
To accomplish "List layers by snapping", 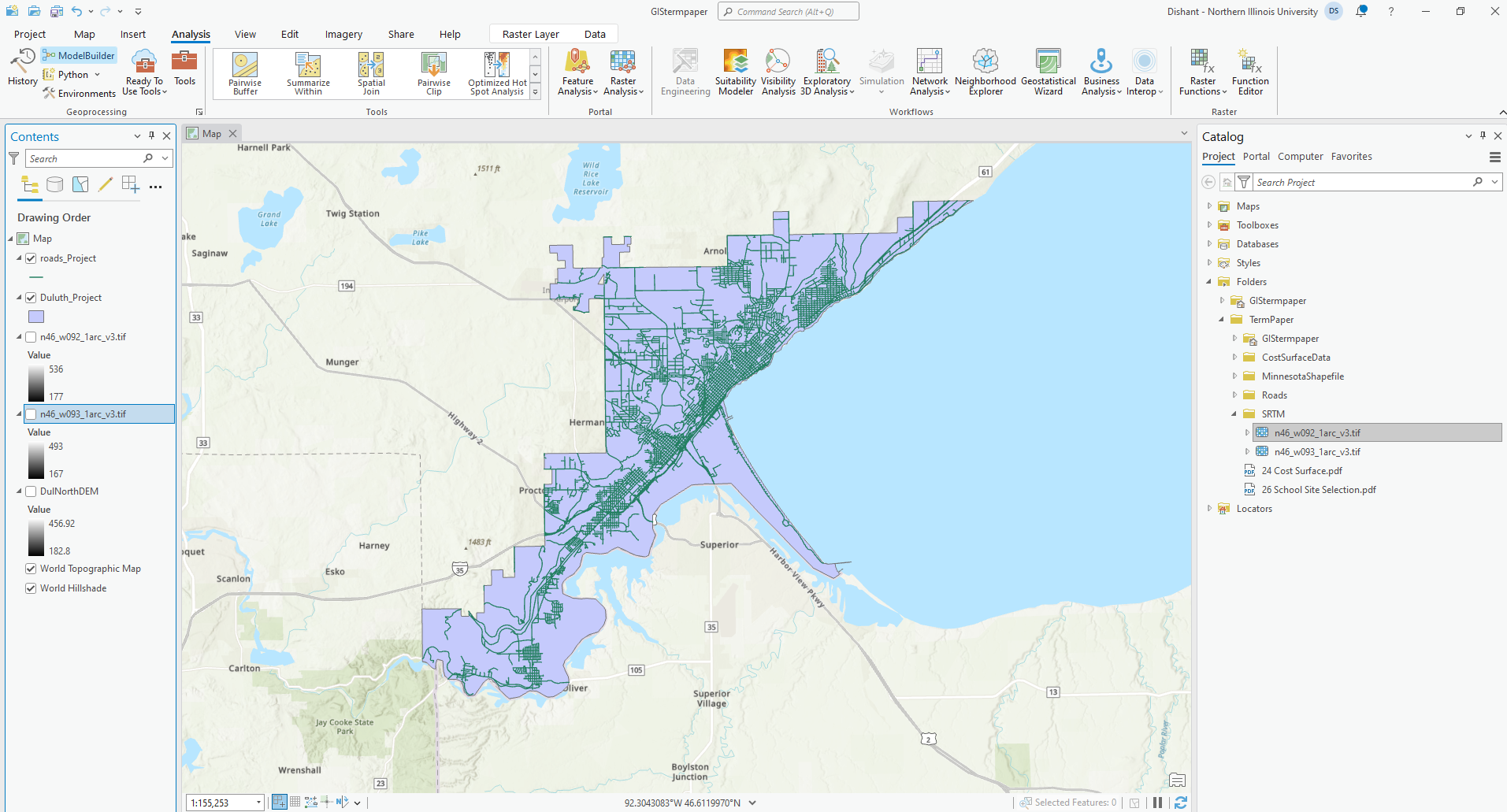I will pyautogui.click(x=131, y=185).
